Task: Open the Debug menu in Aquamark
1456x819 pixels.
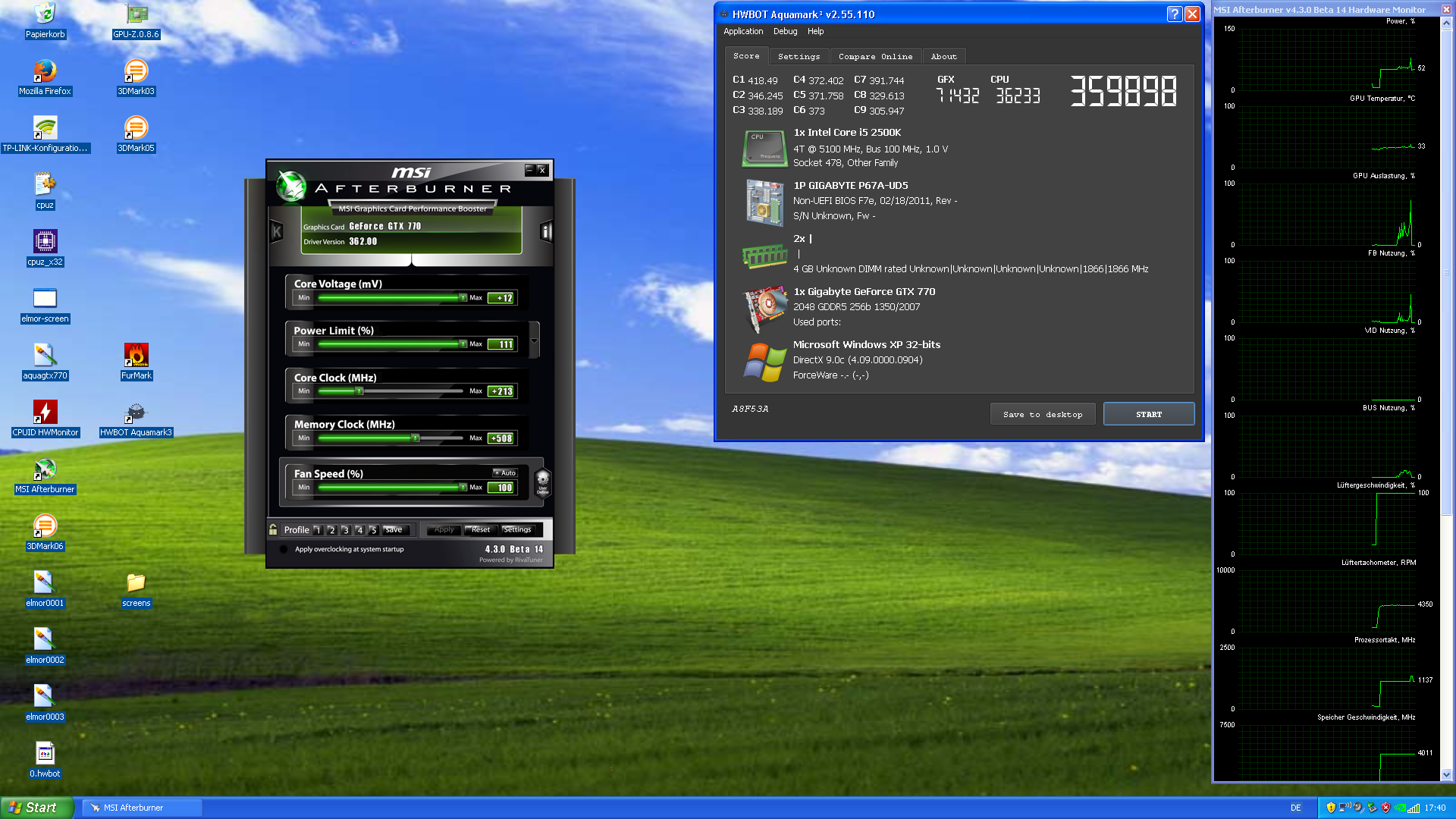Action: coord(785,31)
